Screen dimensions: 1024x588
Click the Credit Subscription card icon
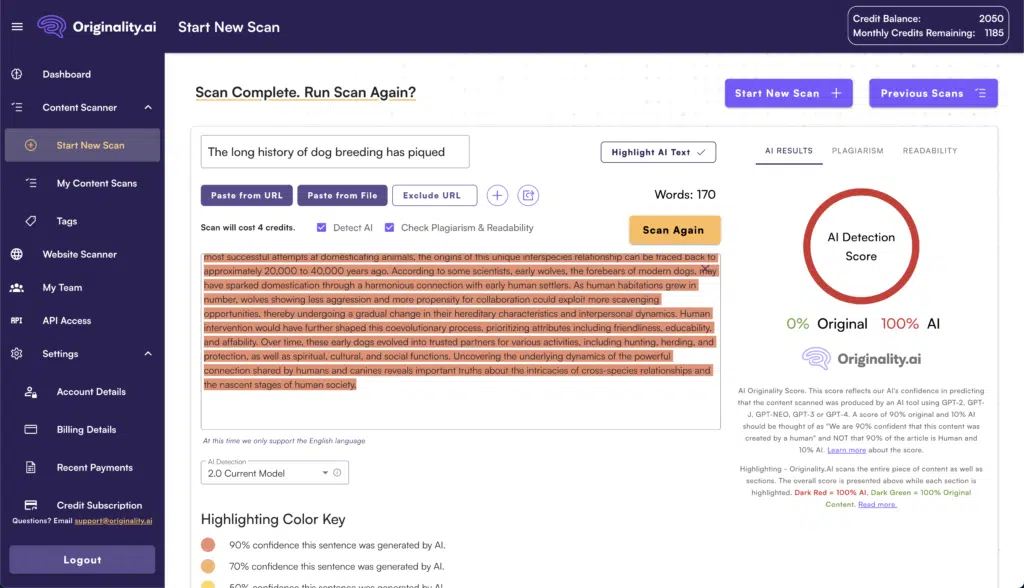click(31, 505)
